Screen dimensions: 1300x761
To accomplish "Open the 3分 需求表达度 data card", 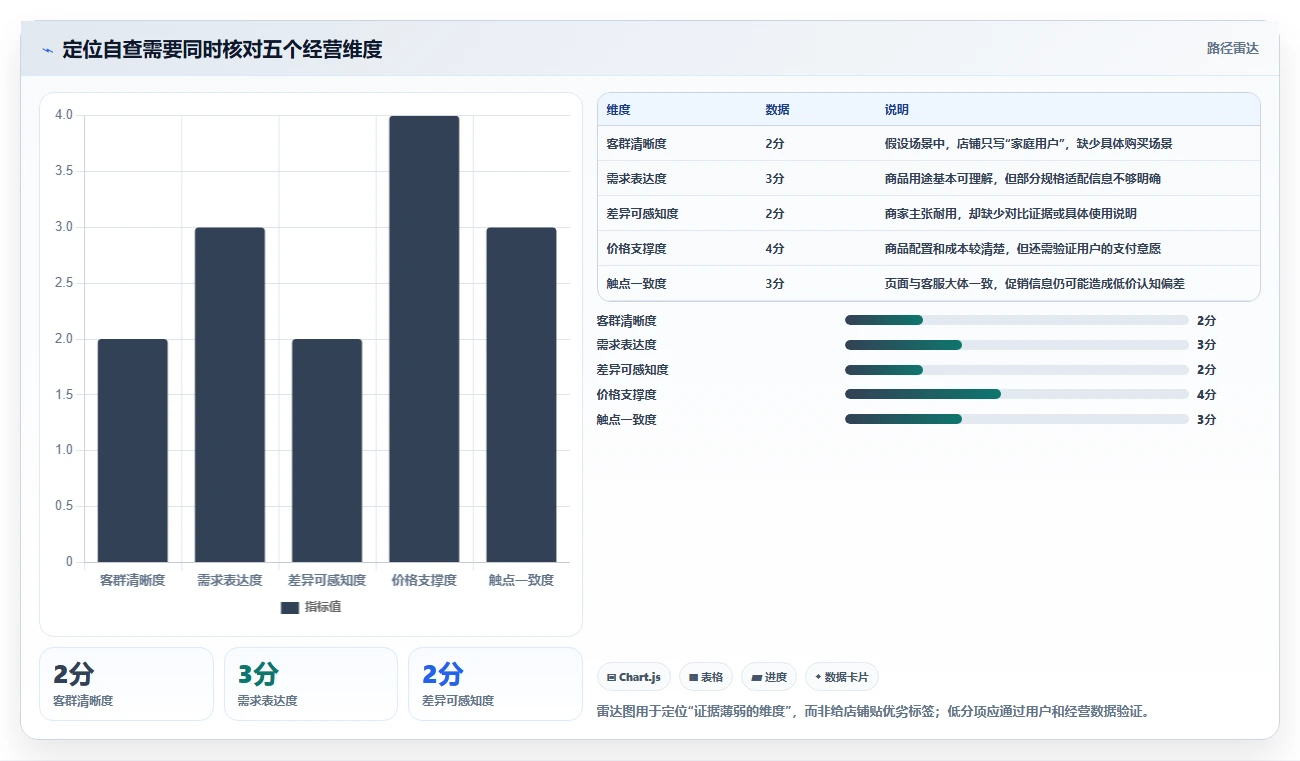I will click(x=311, y=684).
